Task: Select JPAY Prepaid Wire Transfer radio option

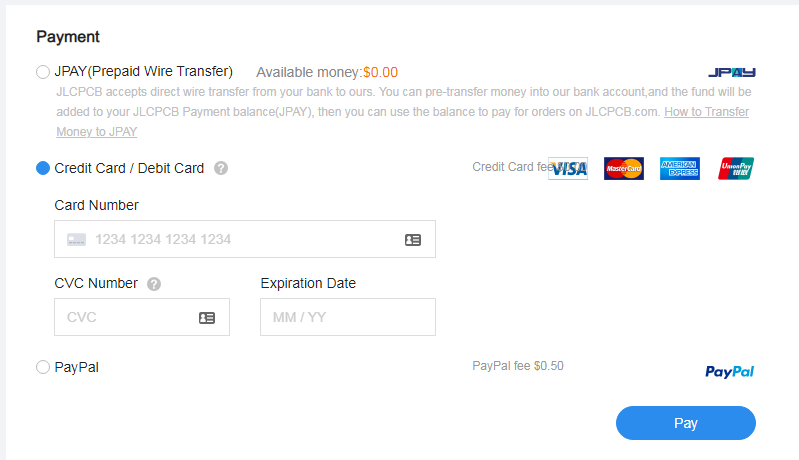Action: pos(43,72)
